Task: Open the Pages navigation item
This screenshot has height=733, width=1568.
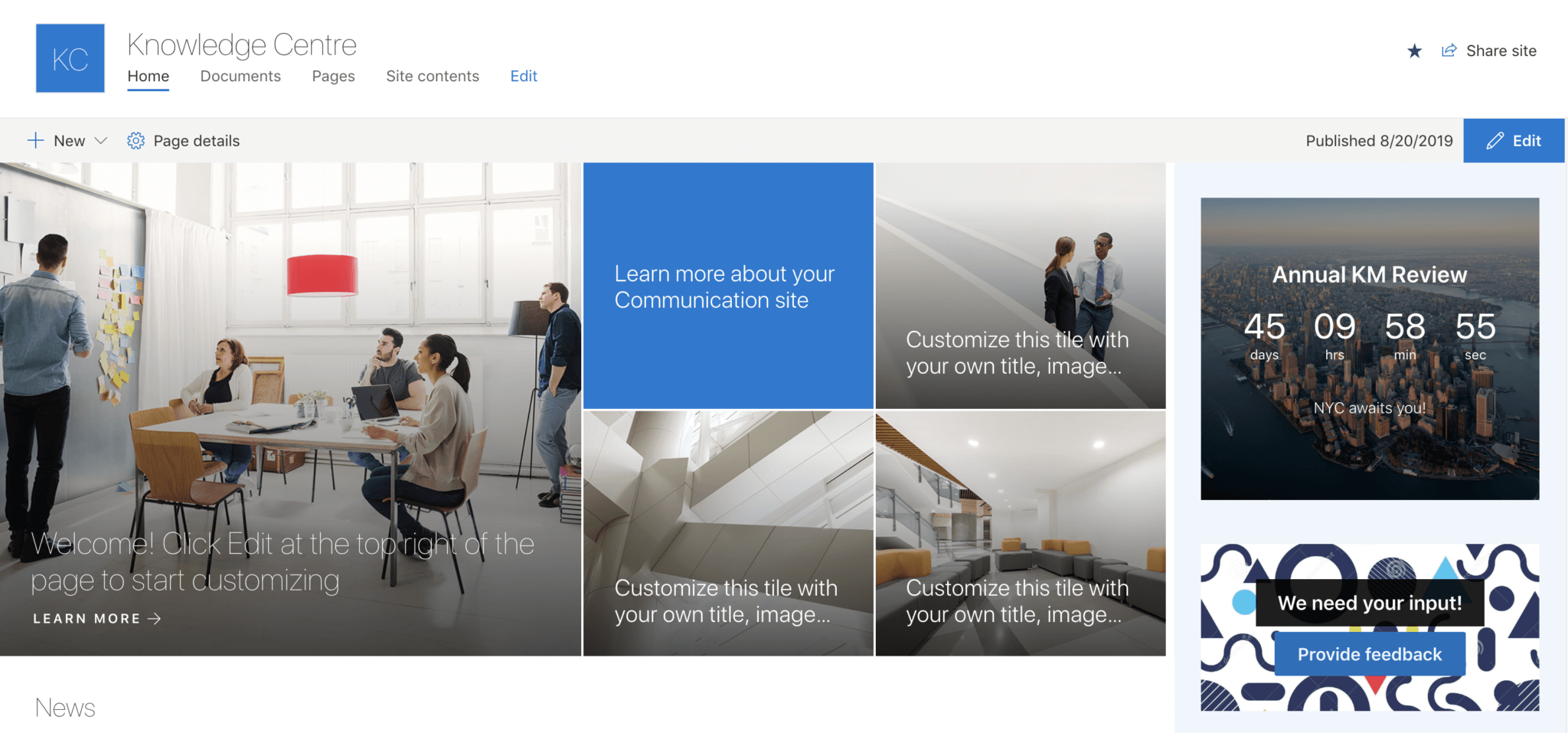Action: pos(333,77)
